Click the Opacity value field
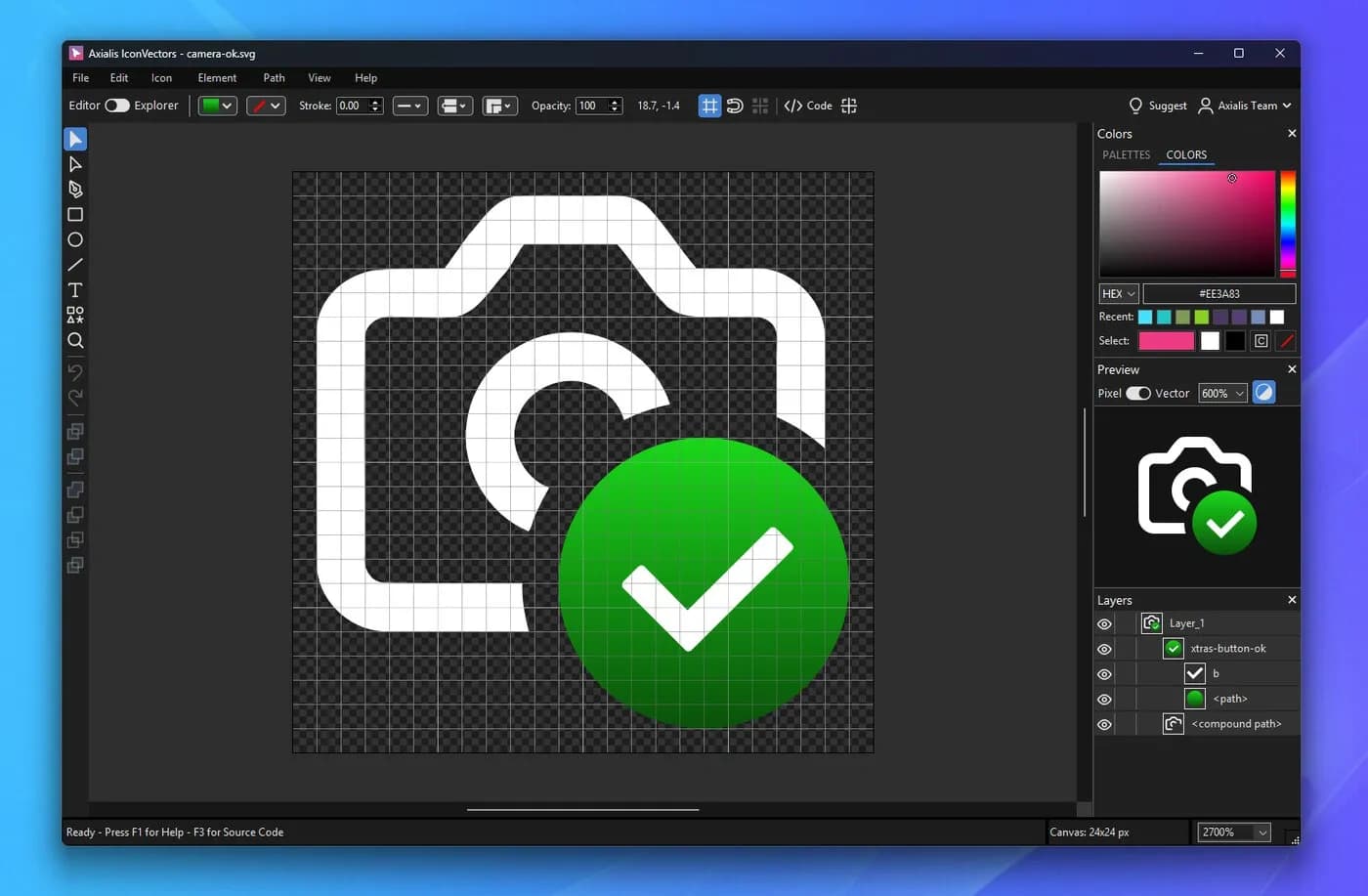 [591, 106]
